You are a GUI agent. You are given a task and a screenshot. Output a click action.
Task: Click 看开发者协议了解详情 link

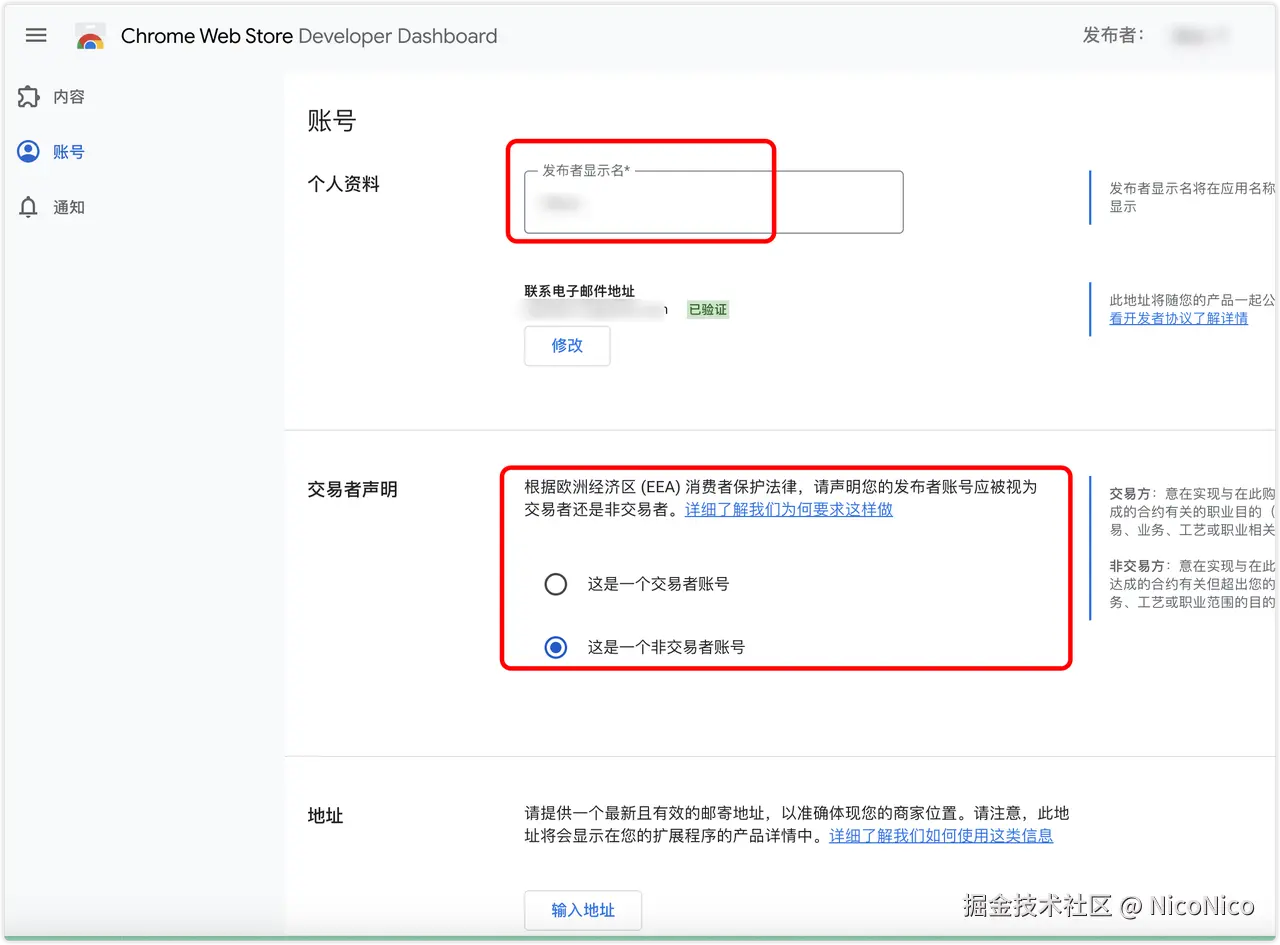click(1179, 318)
